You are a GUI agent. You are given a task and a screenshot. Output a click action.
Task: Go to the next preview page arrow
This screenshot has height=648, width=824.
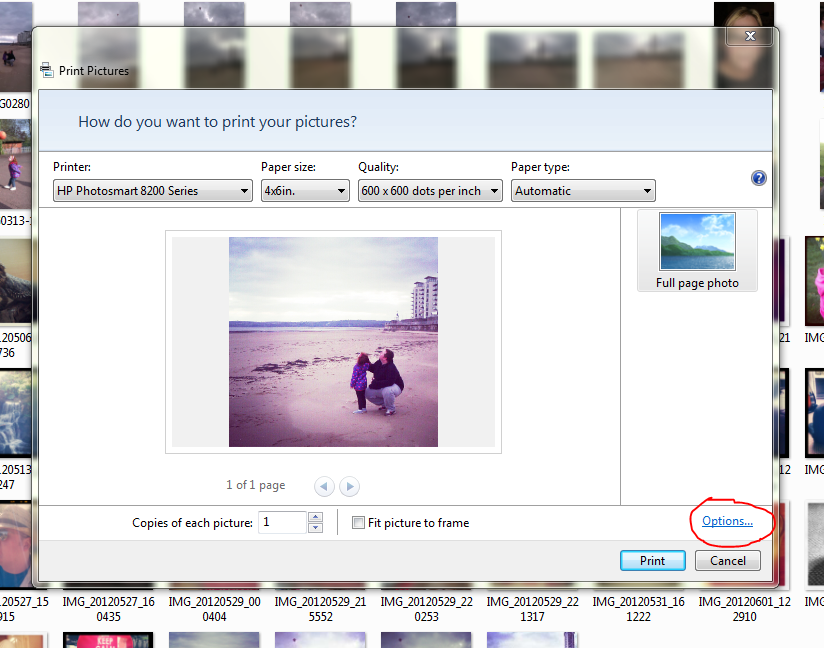pyautogui.click(x=349, y=486)
